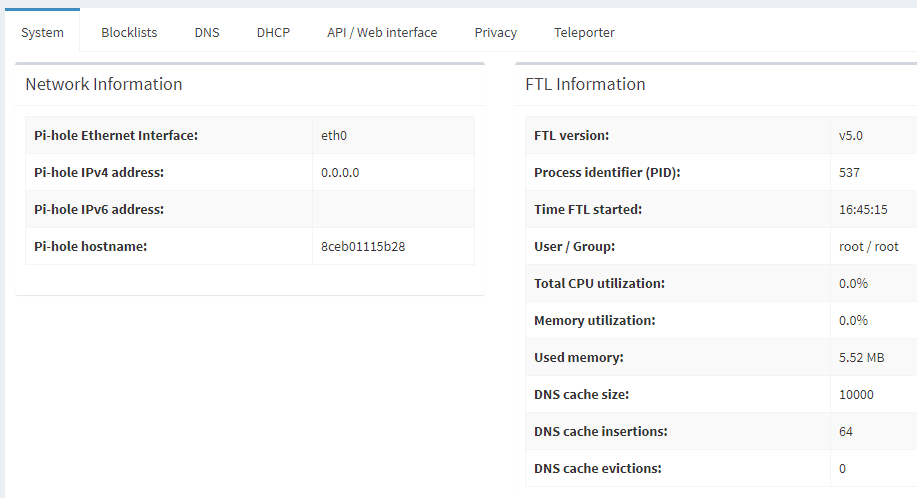
Task: Click the DNS cache size value 10000
Action: [x=856, y=394]
